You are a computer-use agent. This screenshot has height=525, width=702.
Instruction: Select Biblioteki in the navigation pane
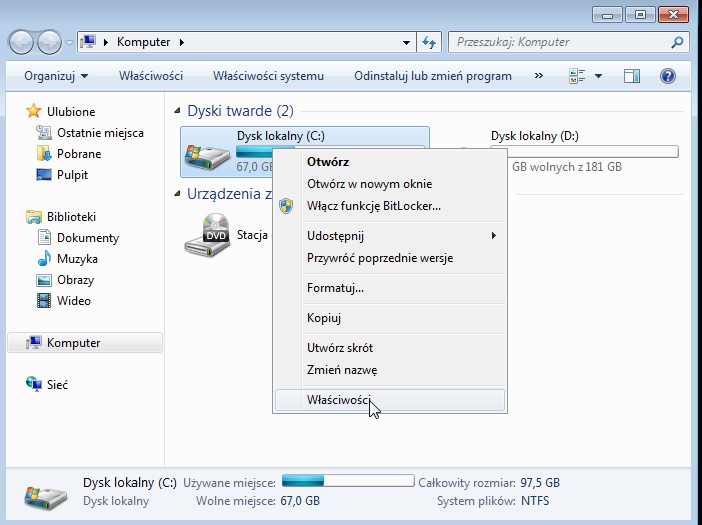(x=72, y=217)
